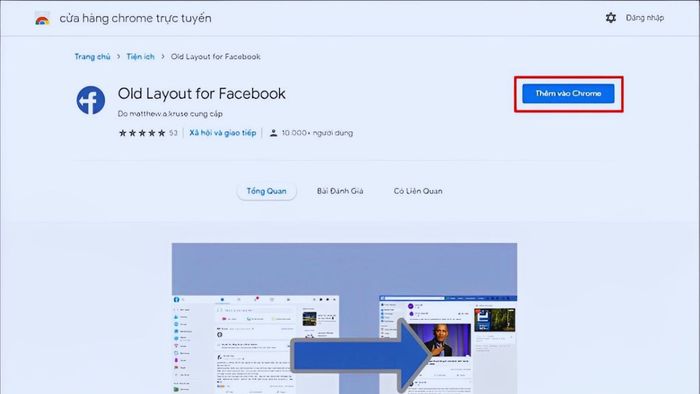Click the Chrome Web Store rainbow logo
This screenshot has height=394, width=700.
pos(42,19)
